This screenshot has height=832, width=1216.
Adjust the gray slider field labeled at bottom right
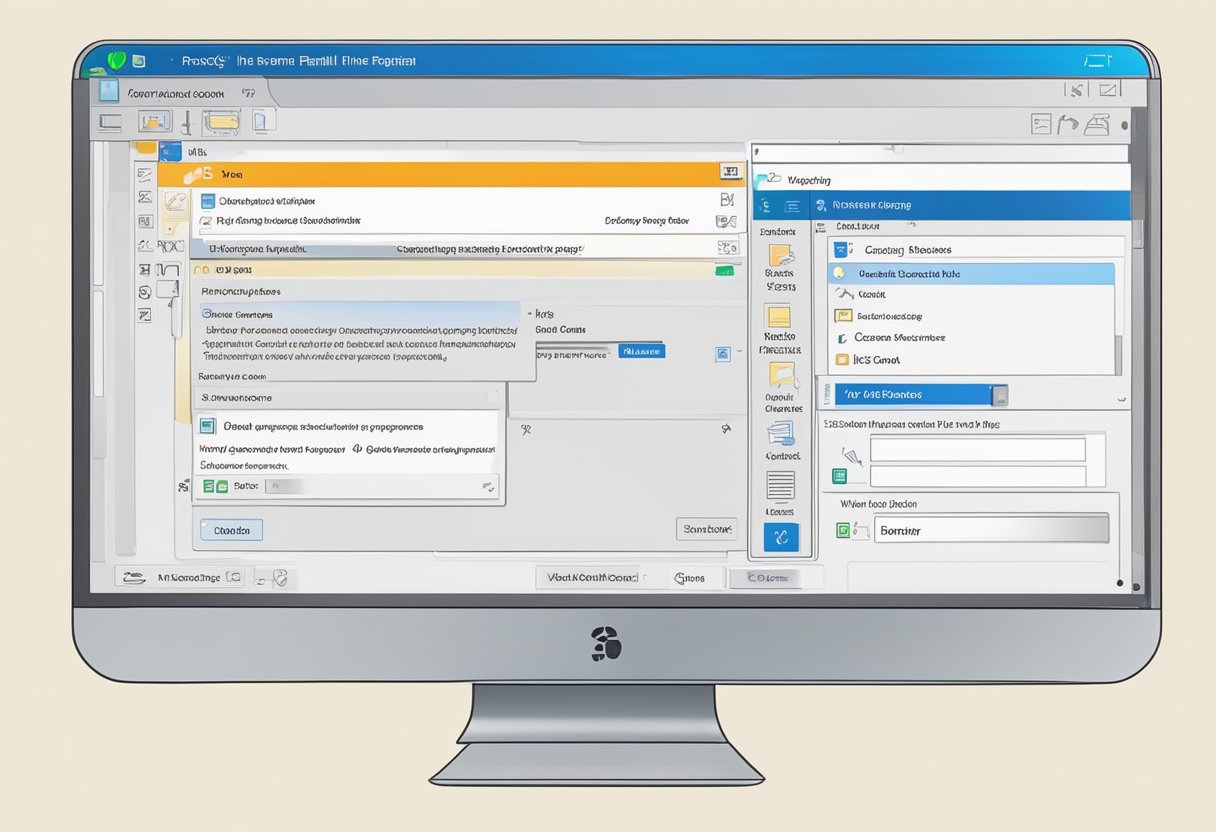988,530
